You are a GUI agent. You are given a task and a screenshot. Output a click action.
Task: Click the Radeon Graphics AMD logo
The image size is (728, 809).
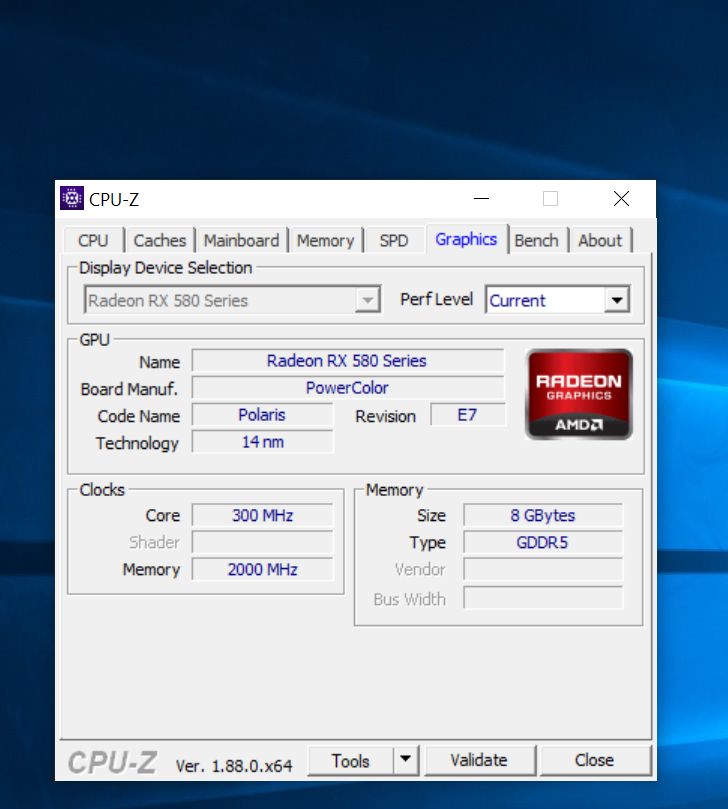(x=579, y=394)
